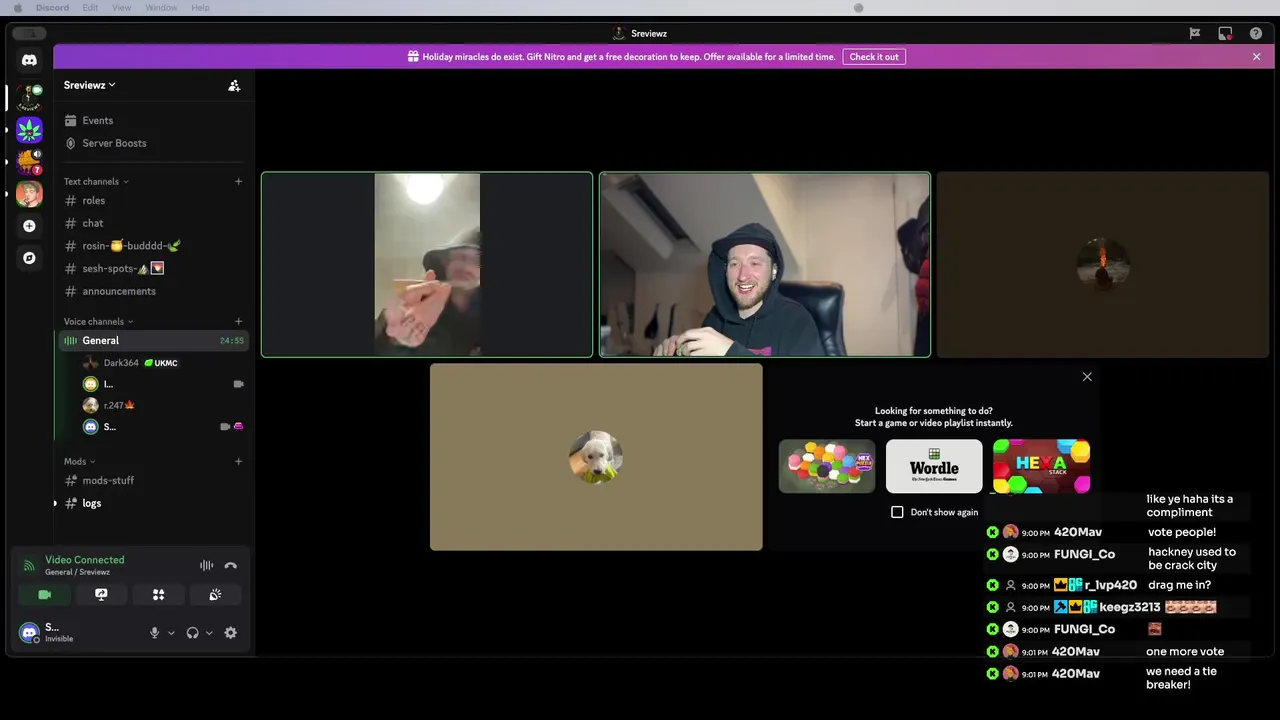
Task: Collapse the Voice channels category
Action: (x=98, y=322)
